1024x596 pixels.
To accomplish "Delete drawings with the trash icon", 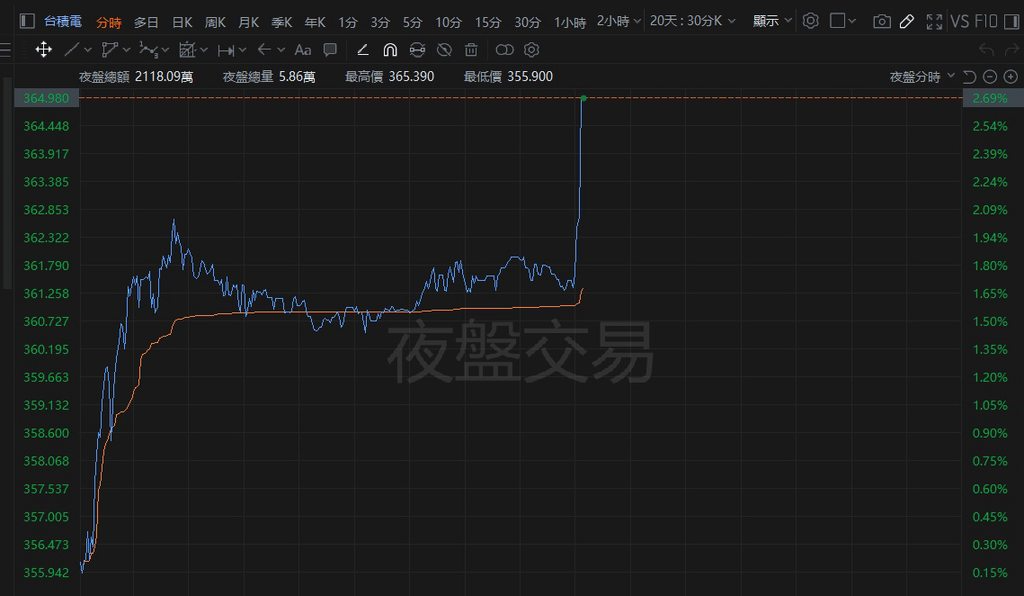I will pos(471,49).
